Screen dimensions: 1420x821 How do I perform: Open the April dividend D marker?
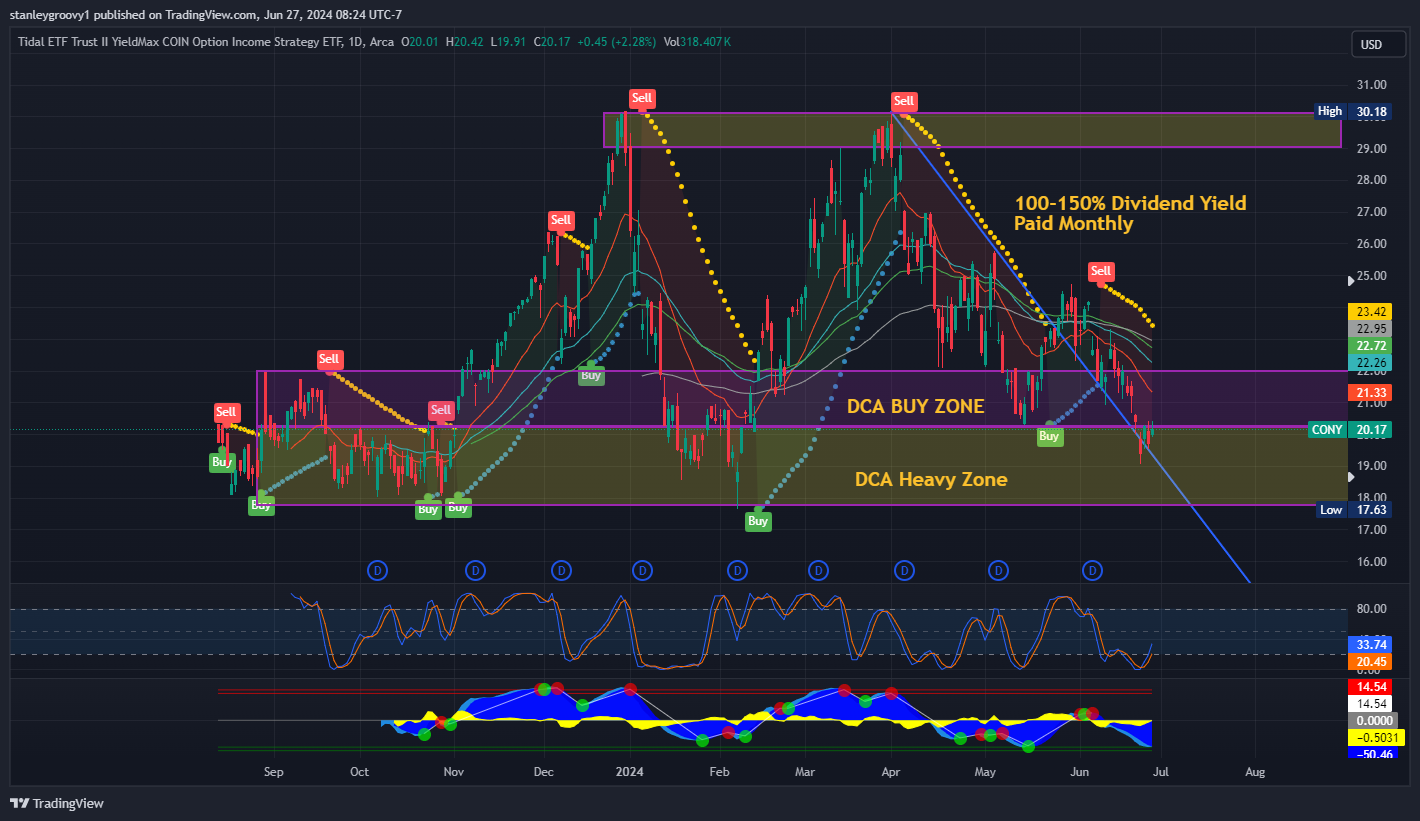pos(904,570)
